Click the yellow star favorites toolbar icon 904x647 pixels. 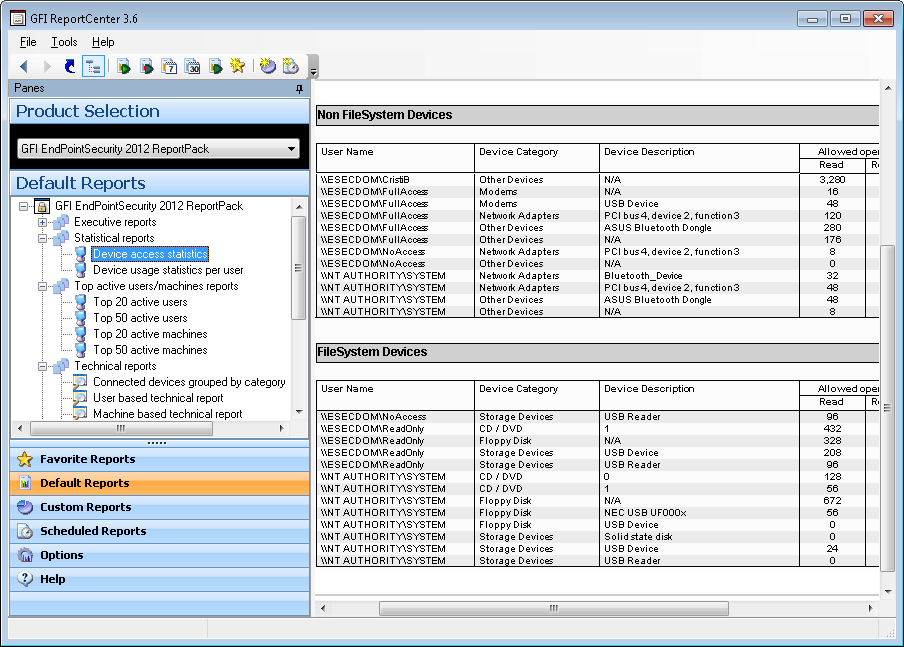coord(237,66)
